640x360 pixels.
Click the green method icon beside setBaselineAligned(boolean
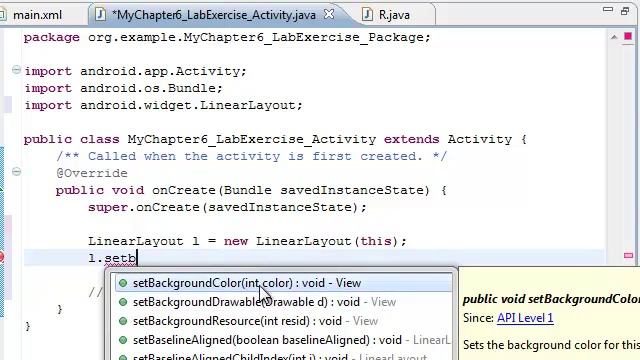123,340
